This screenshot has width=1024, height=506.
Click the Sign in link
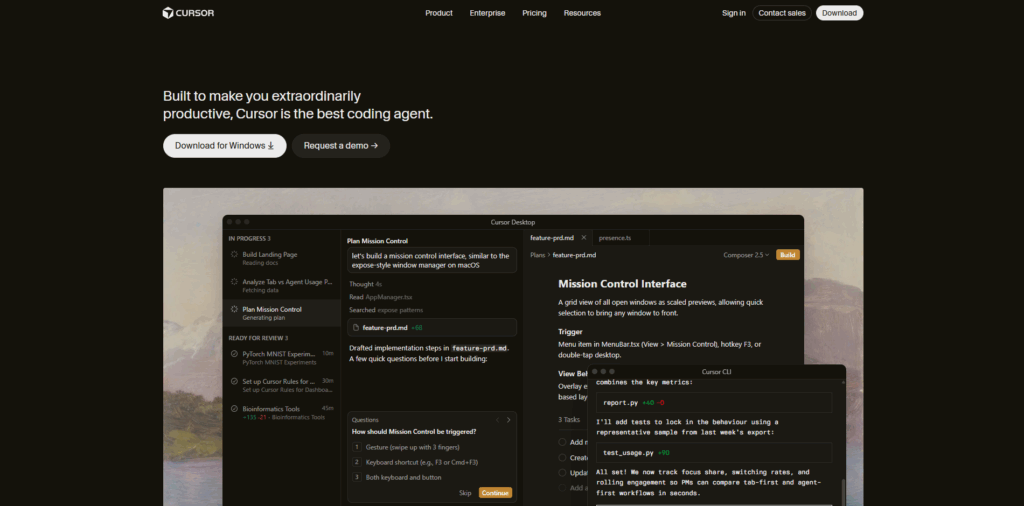point(733,13)
